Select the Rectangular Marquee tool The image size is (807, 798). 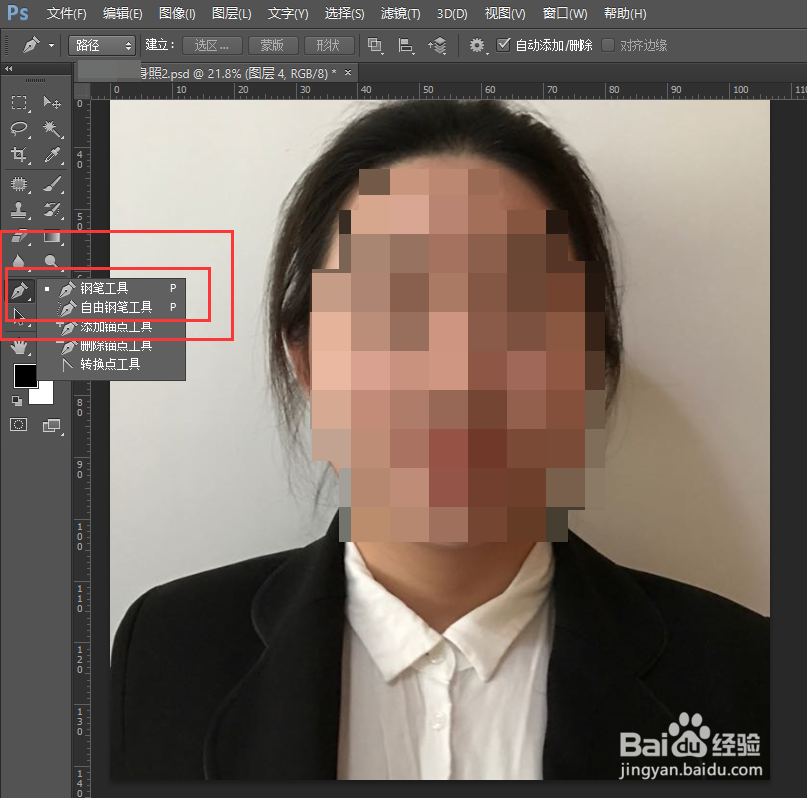point(19,102)
